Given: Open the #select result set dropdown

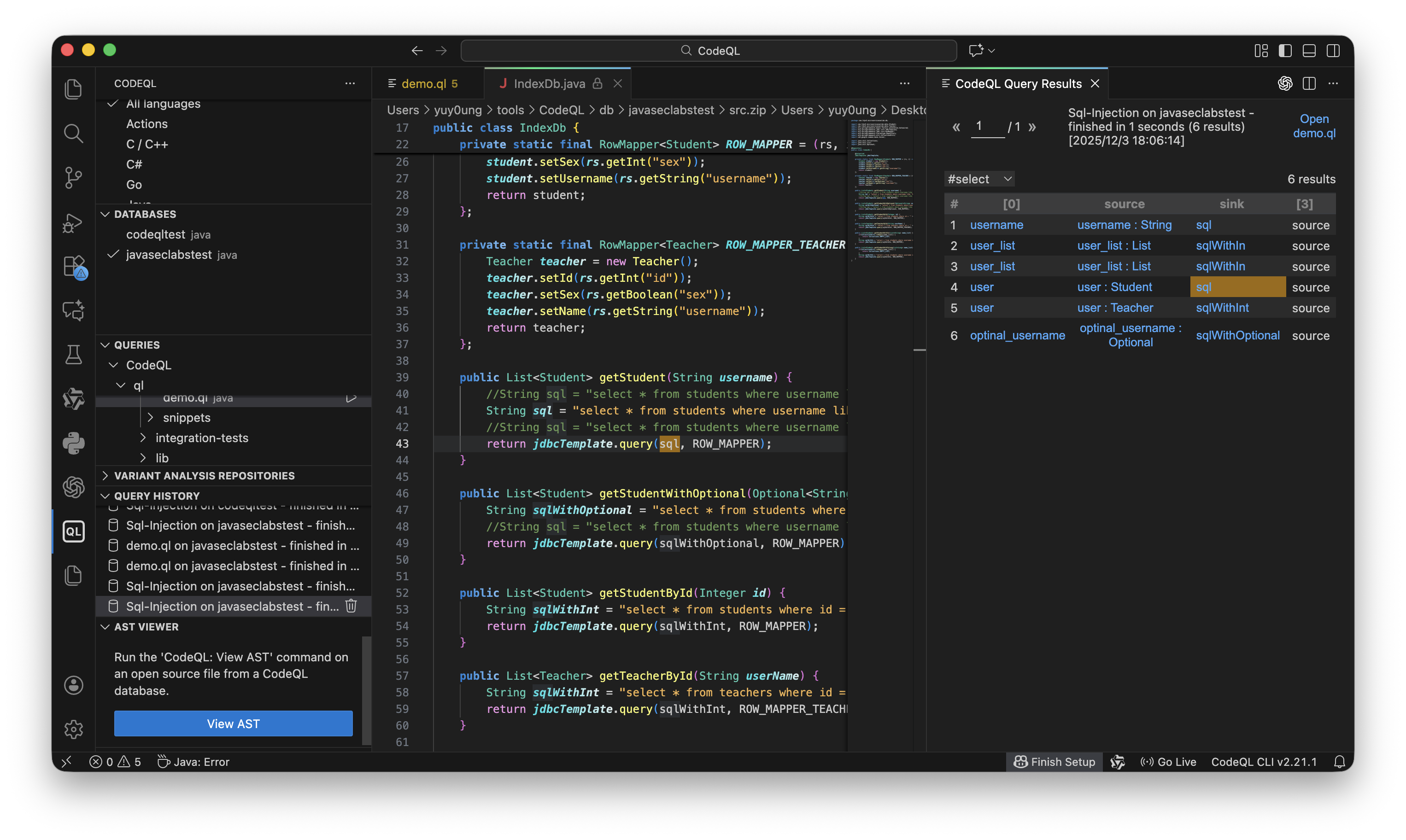Looking at the screenshot, I should pos(979,179).
